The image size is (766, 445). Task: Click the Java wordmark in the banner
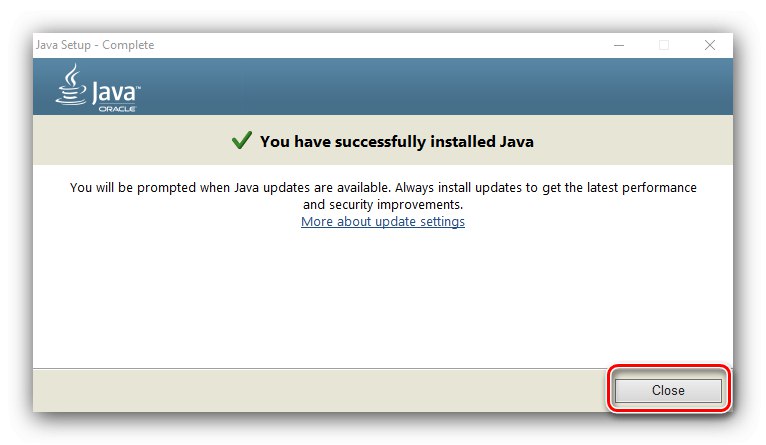point(114,92)
